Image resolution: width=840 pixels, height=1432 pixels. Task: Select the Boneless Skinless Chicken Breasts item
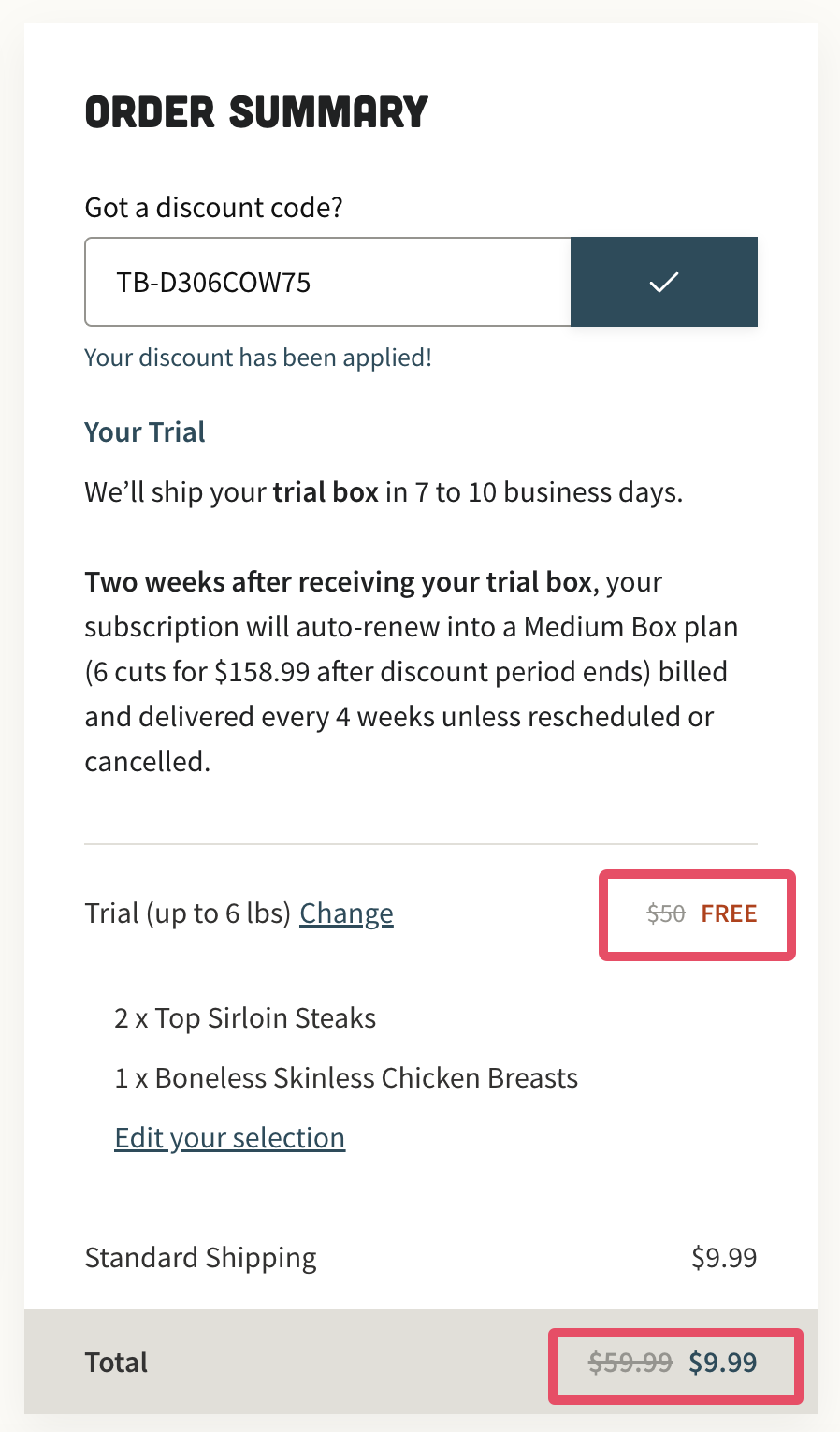tap(346, 1078)
